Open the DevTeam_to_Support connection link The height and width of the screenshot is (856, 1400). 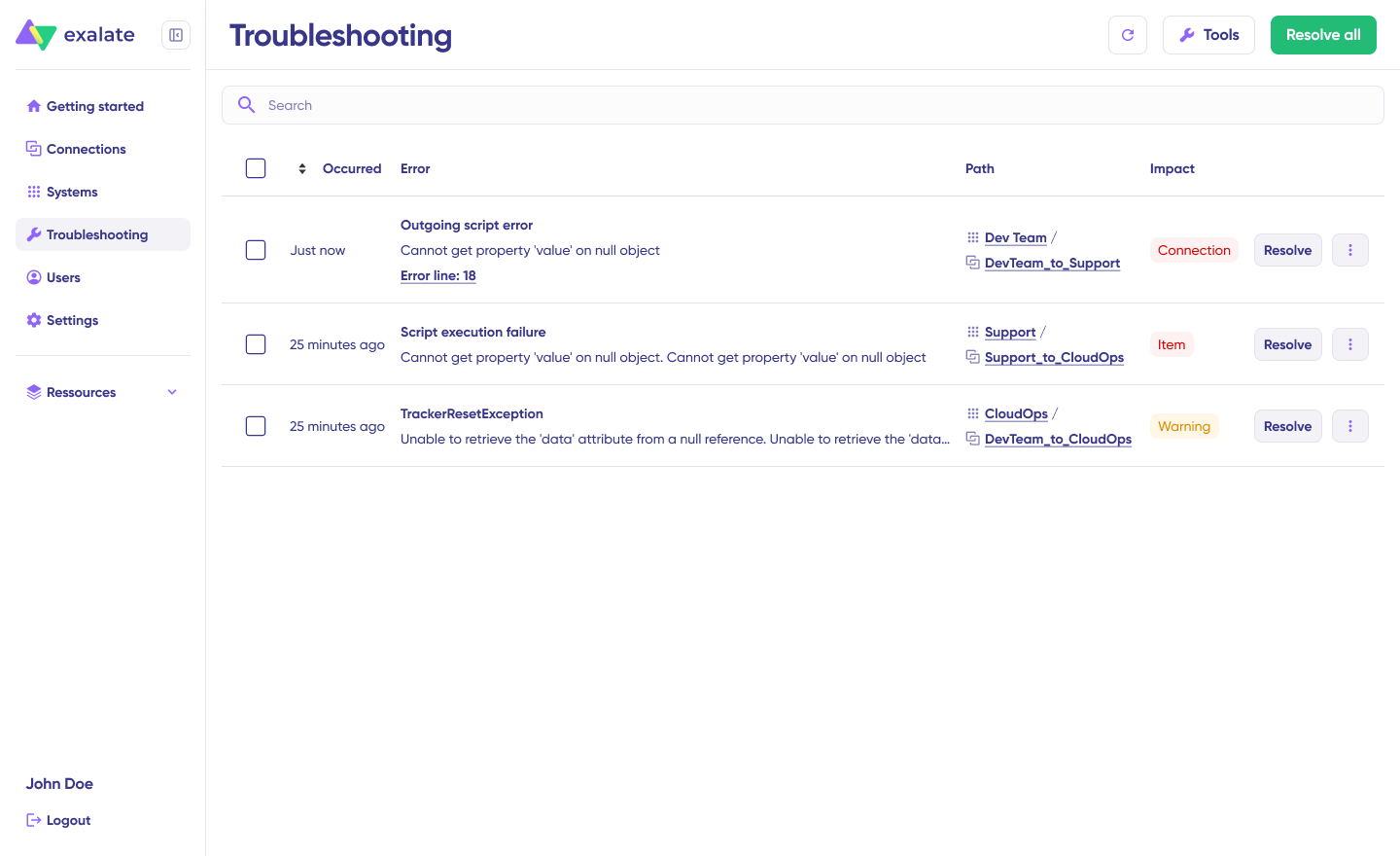coord(1052,263)
